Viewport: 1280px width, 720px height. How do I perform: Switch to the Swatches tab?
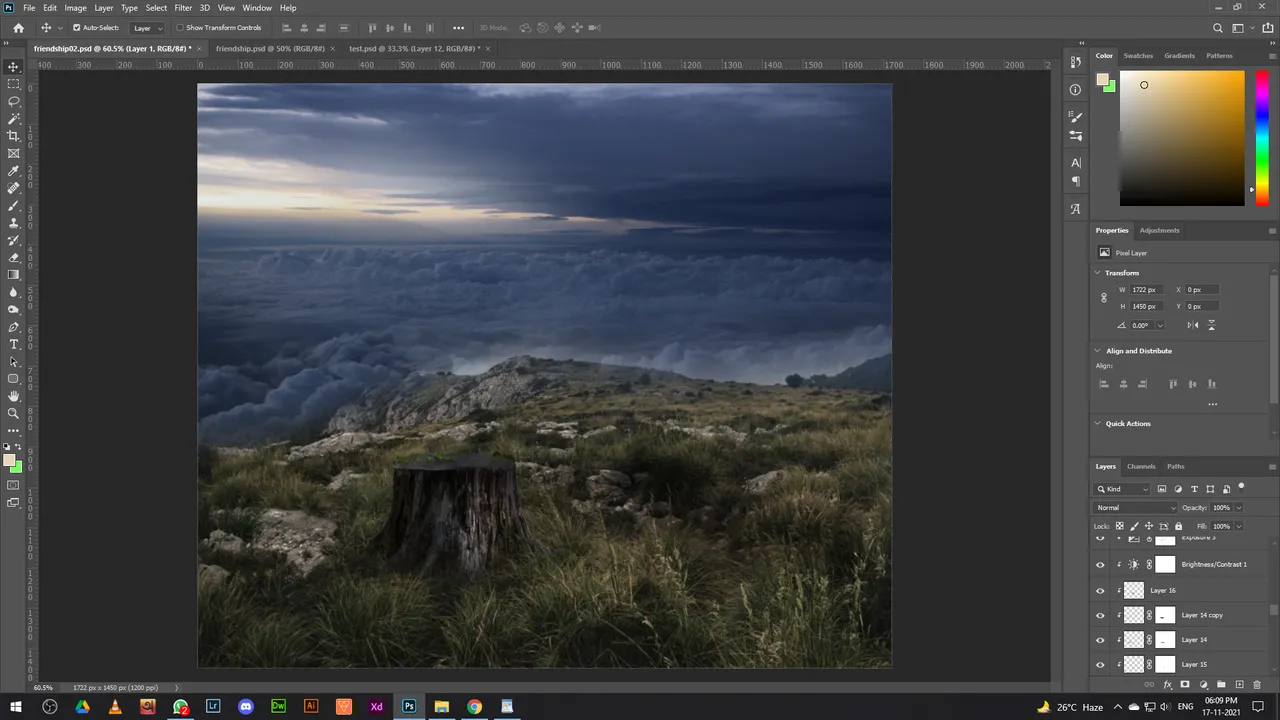pyautogui.click(x=1138, y=56)
